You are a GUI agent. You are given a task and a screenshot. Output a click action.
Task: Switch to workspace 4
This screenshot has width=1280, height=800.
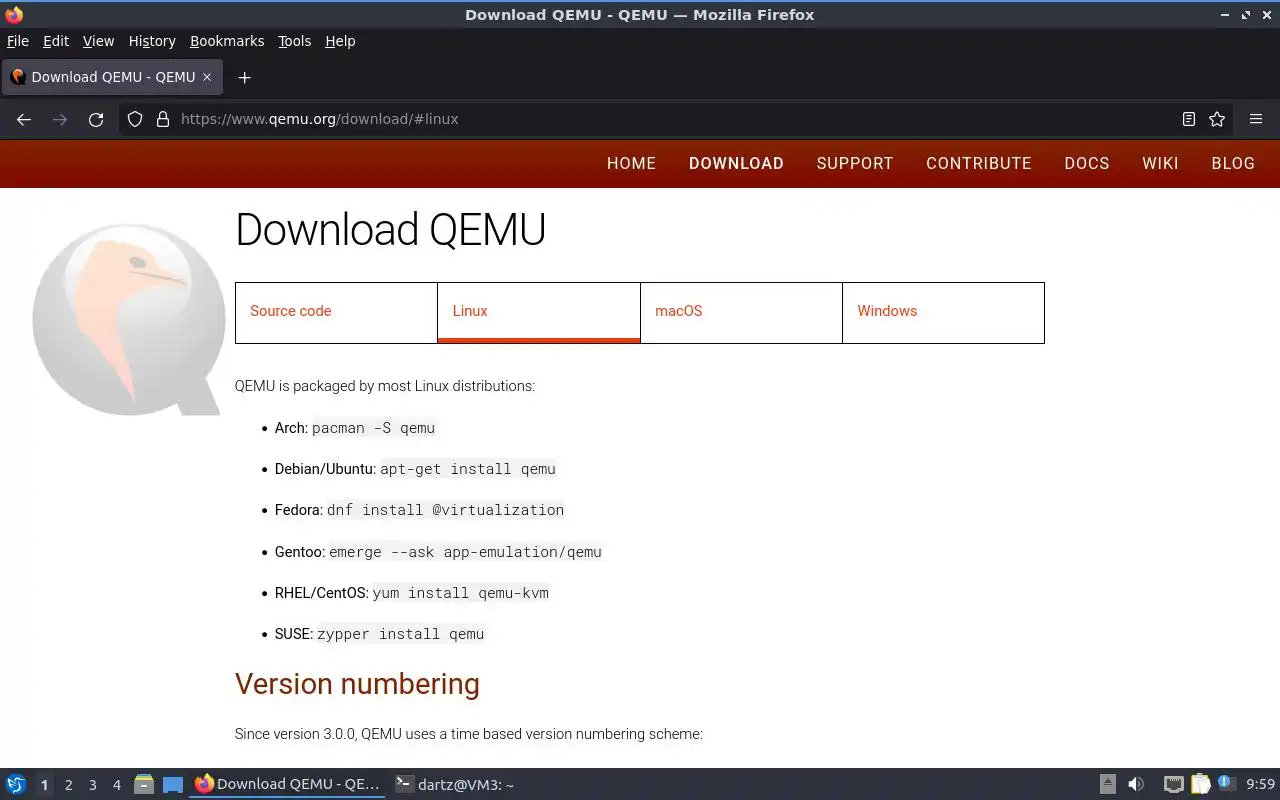tap(116, 785)
